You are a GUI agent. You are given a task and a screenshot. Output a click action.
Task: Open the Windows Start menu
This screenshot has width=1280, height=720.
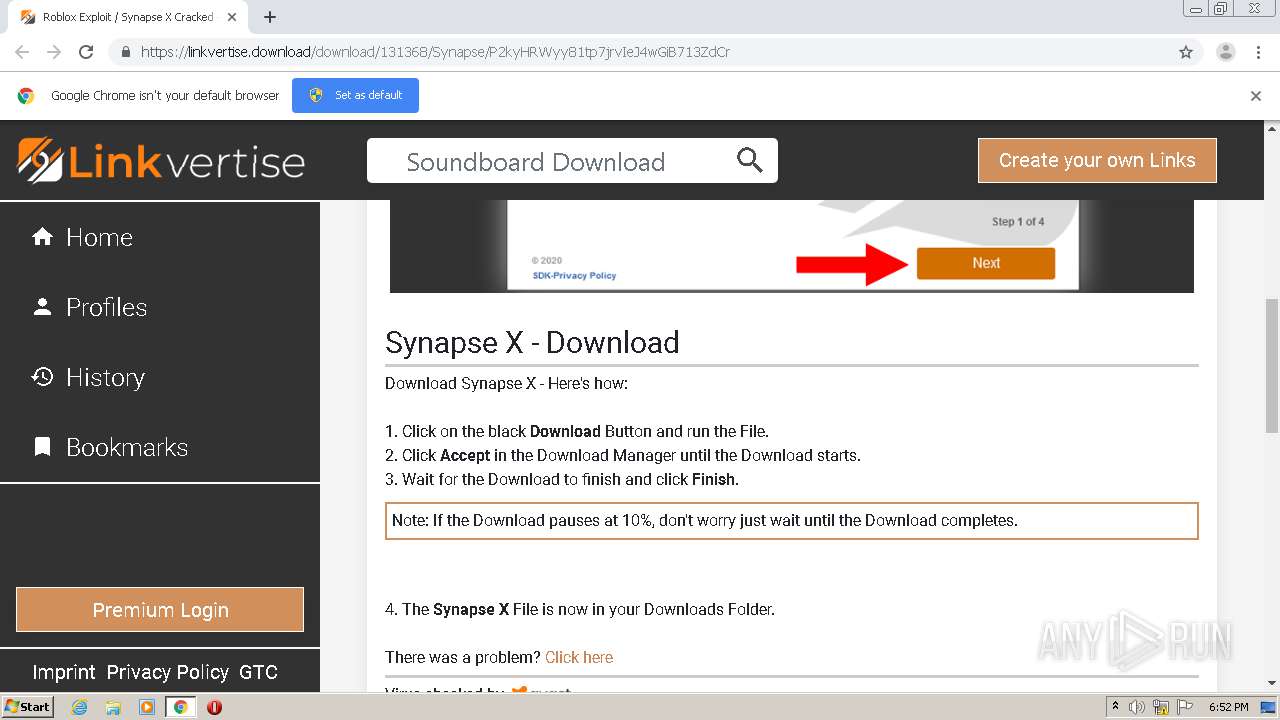click(x=27, y=706)
